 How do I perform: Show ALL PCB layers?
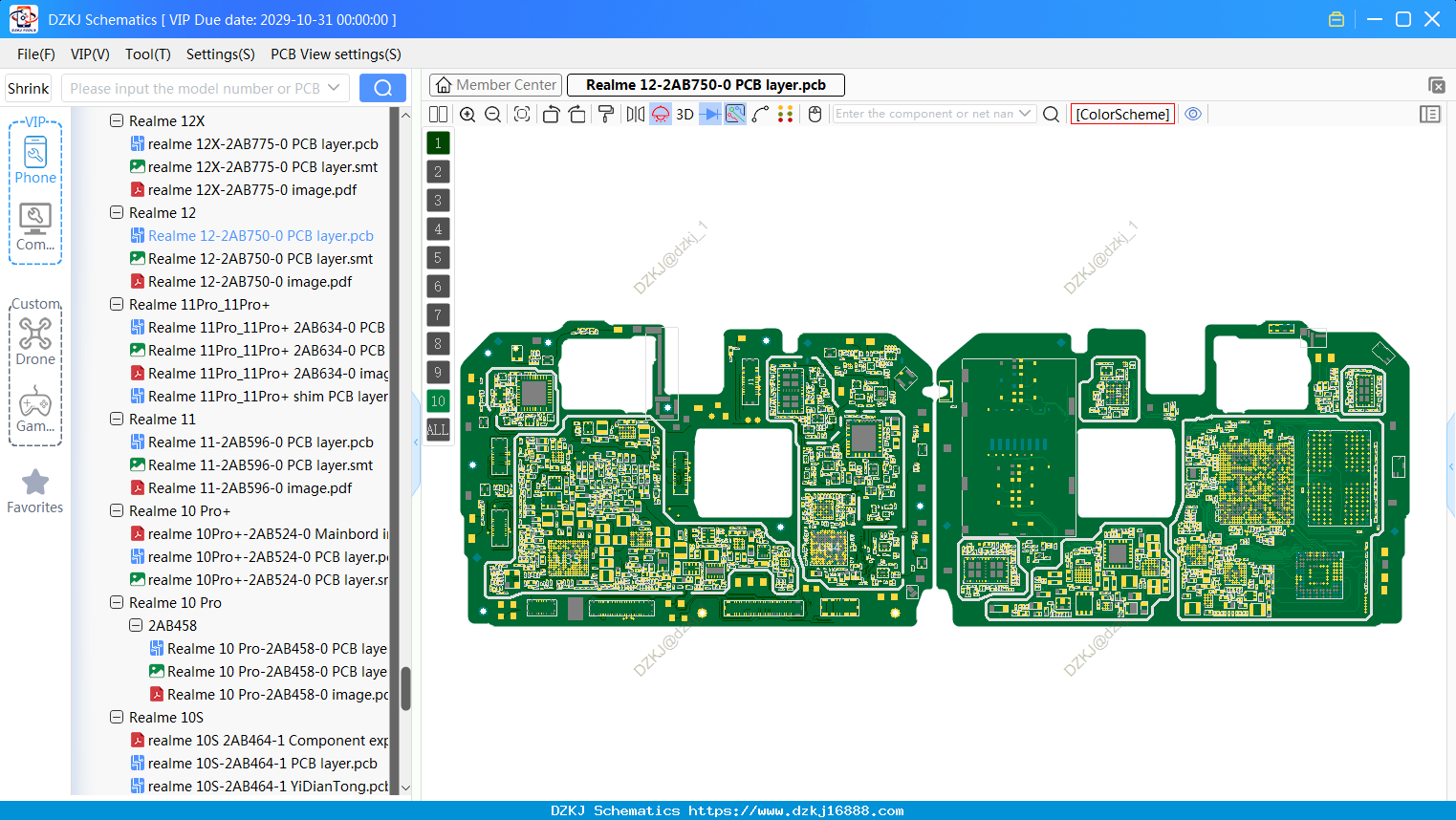coord(438,430)
